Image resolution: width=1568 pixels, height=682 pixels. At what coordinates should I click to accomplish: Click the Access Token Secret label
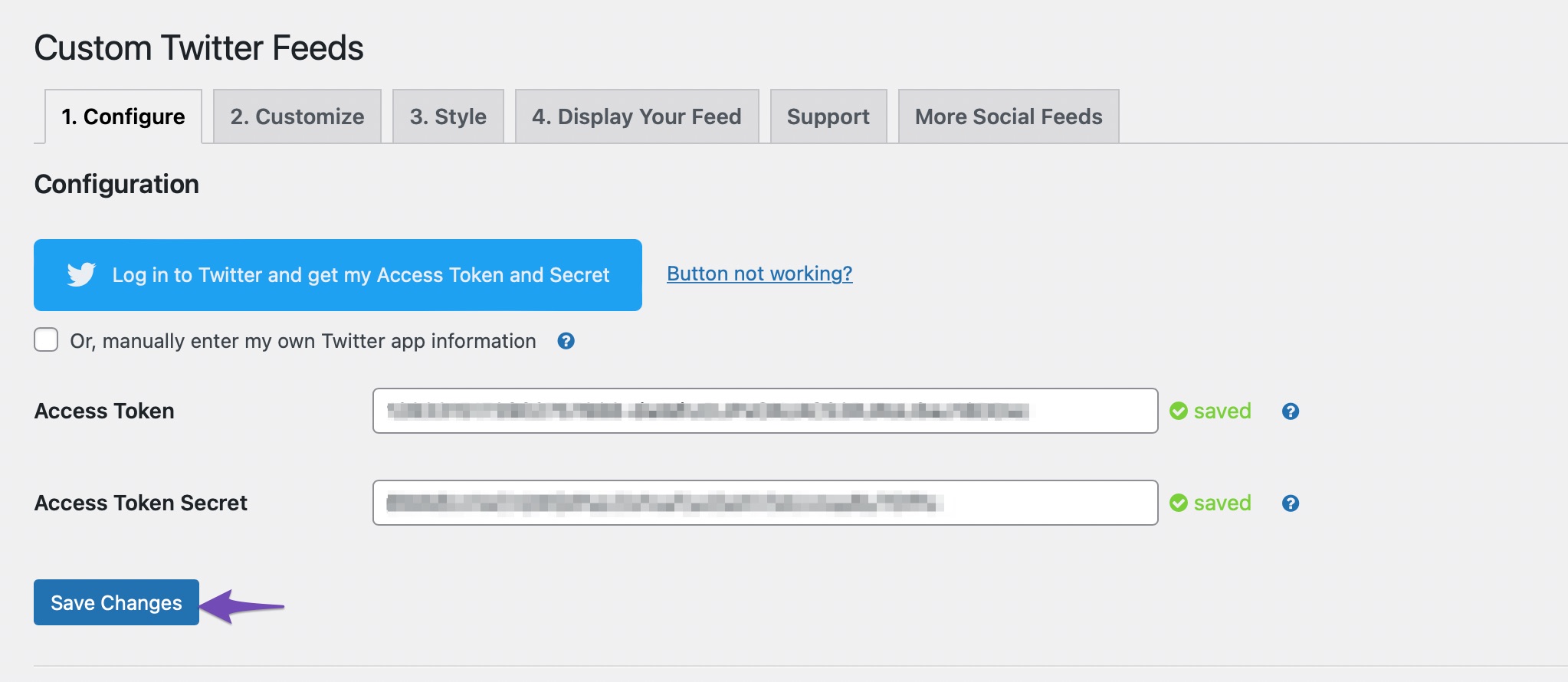[141, 503]
